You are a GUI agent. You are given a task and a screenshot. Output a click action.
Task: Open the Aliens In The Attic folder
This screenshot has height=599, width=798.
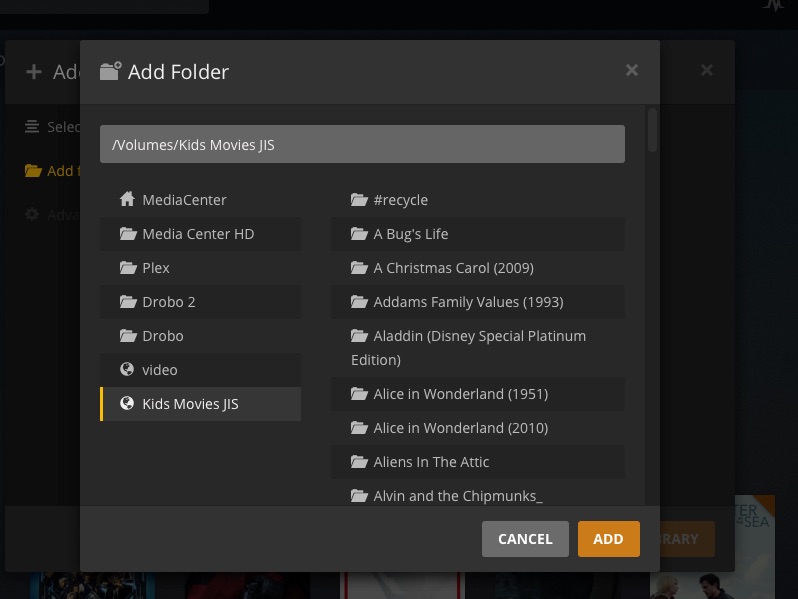478,462
